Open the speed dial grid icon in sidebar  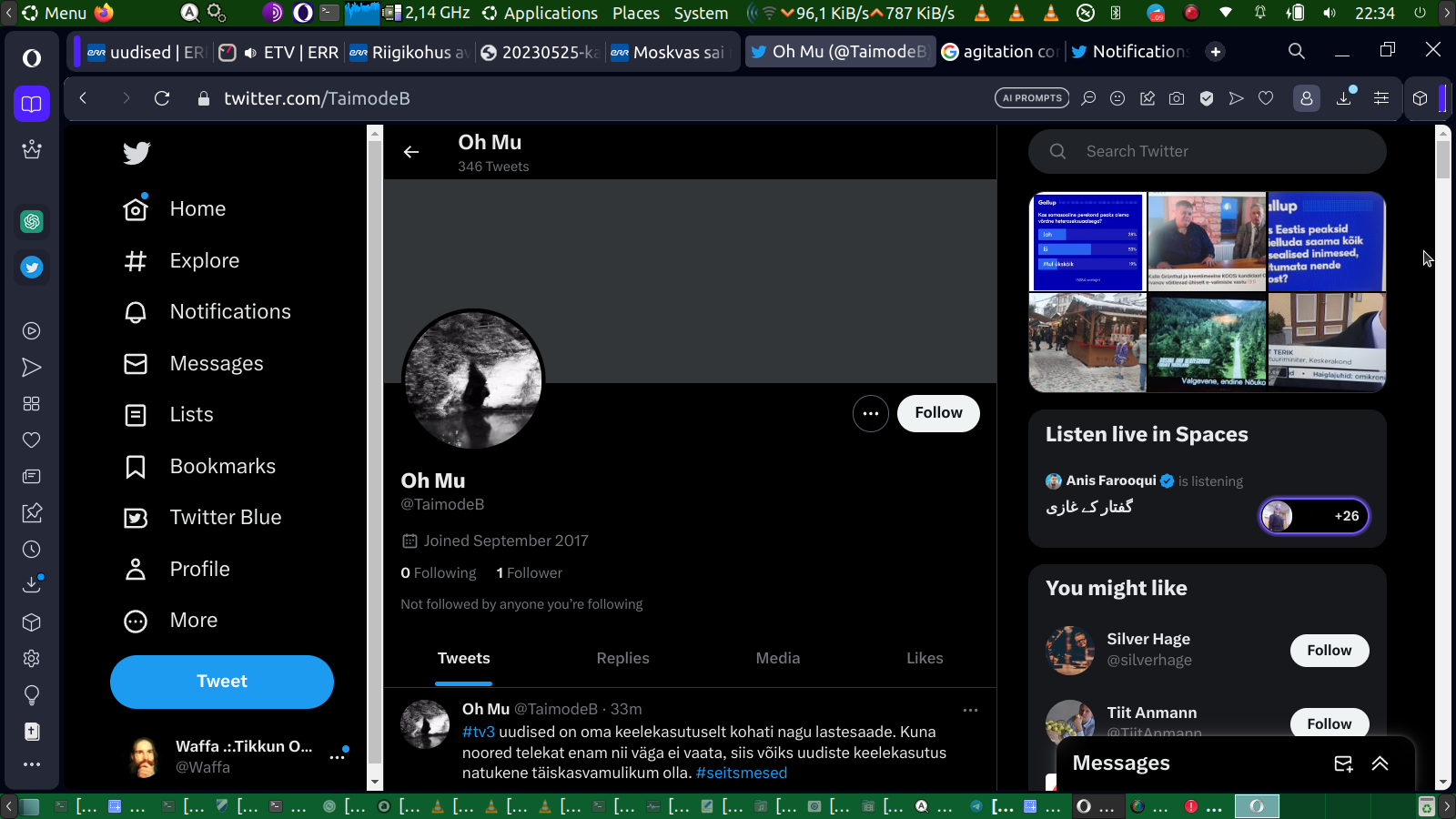pos(32,404)
